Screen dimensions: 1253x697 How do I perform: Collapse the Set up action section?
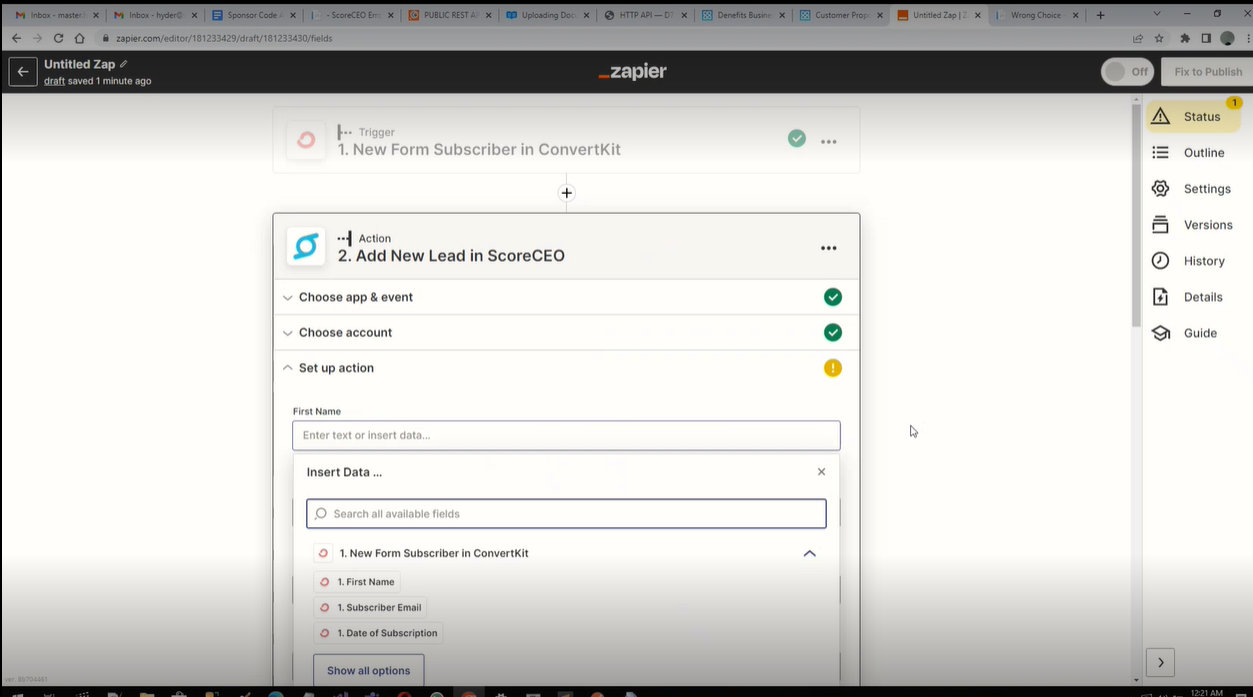(x=566, y=368)
